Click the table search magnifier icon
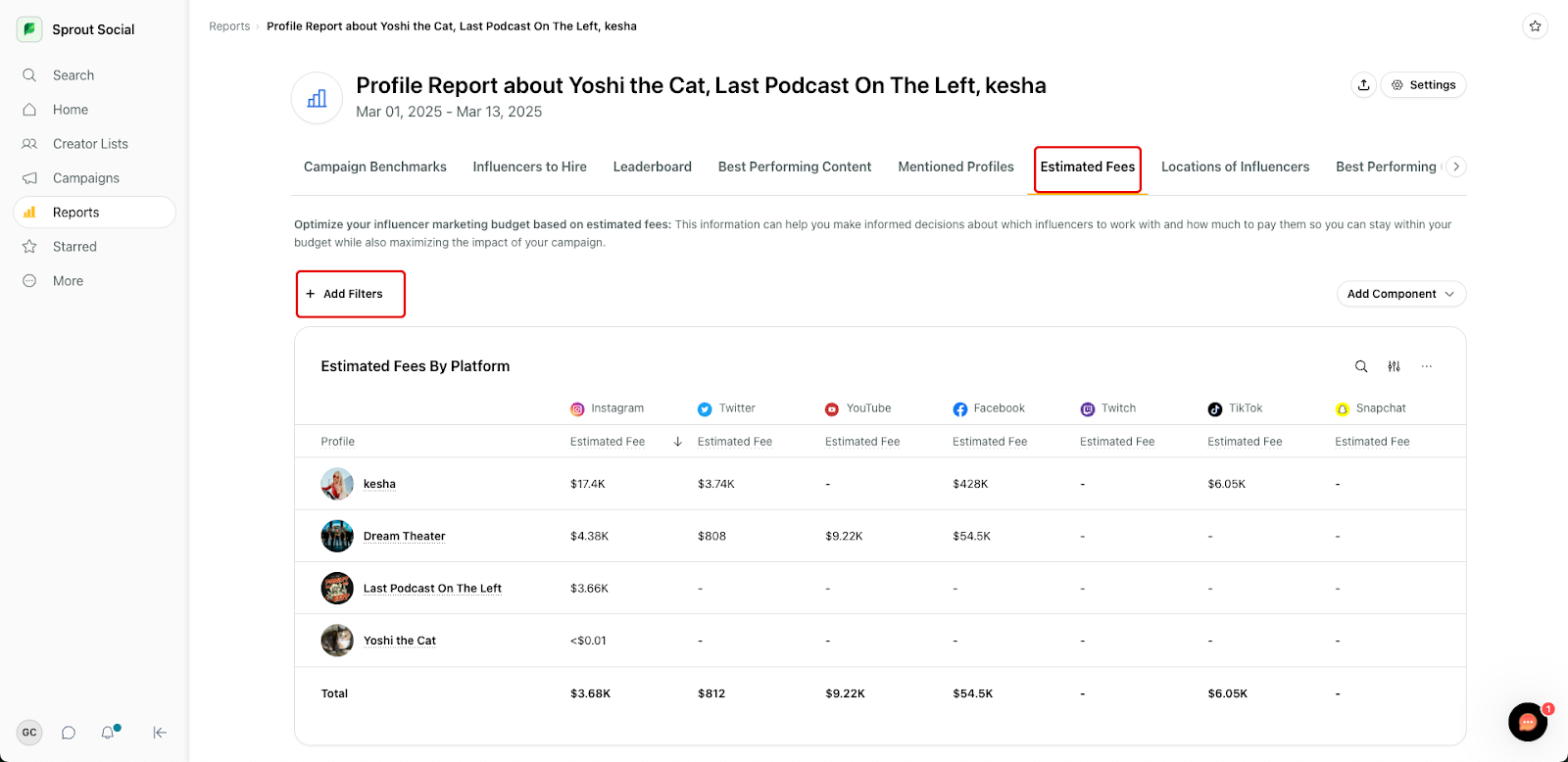1568x762 pixels. 1361,366
